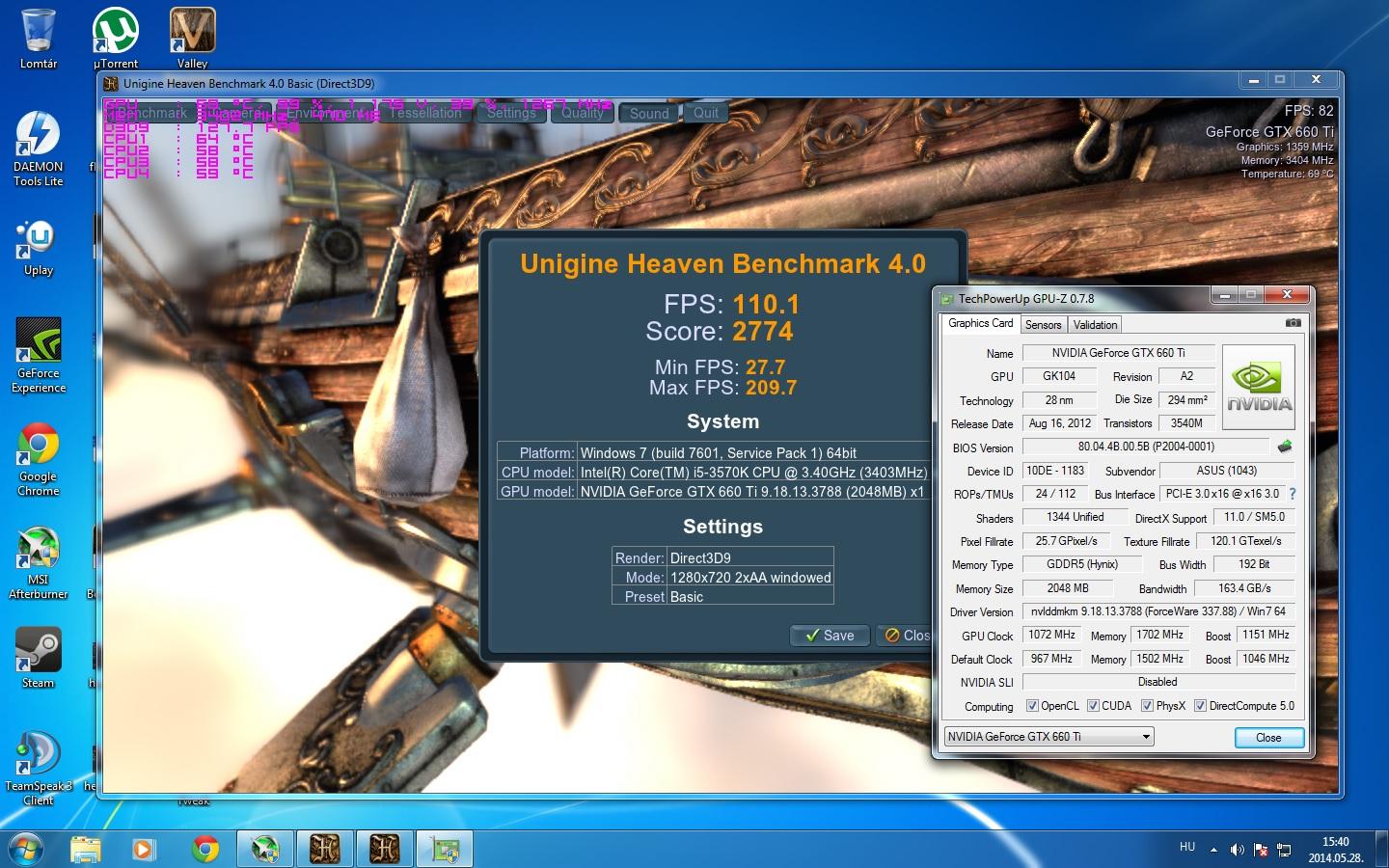Click the CPU model row in results
1389x868 pixels.
point(714,473)
